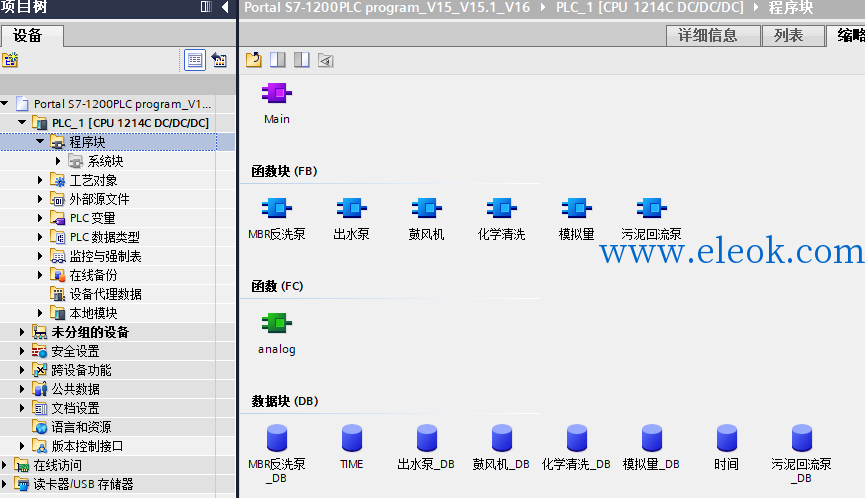The image size is (865, 498).
Task: Toggle the project tree table view icon
Action: (195, 60)
